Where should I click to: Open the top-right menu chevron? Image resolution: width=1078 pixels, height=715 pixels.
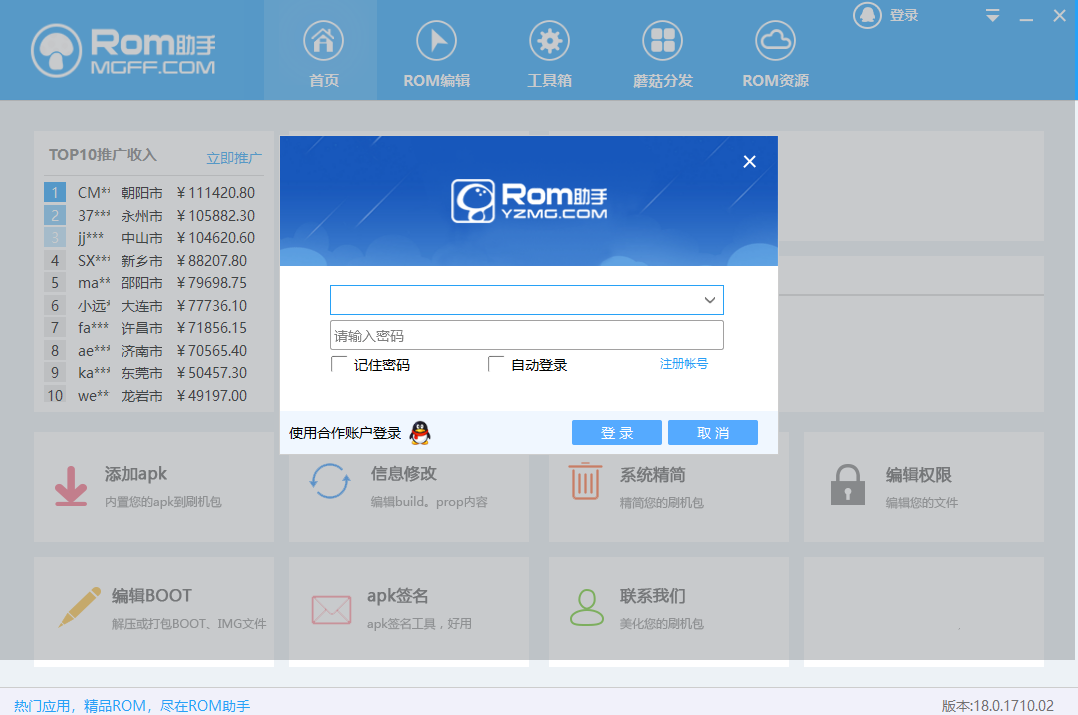pos(992,15)
